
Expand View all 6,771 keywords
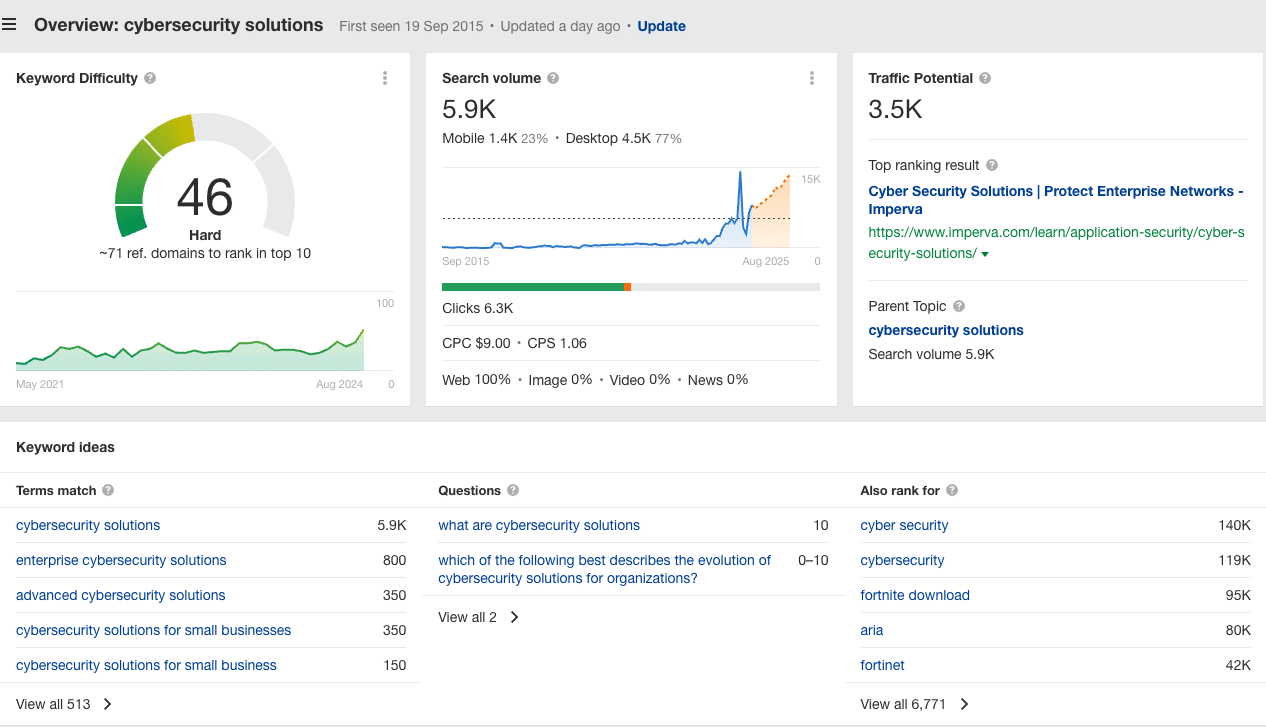(914, 704)
